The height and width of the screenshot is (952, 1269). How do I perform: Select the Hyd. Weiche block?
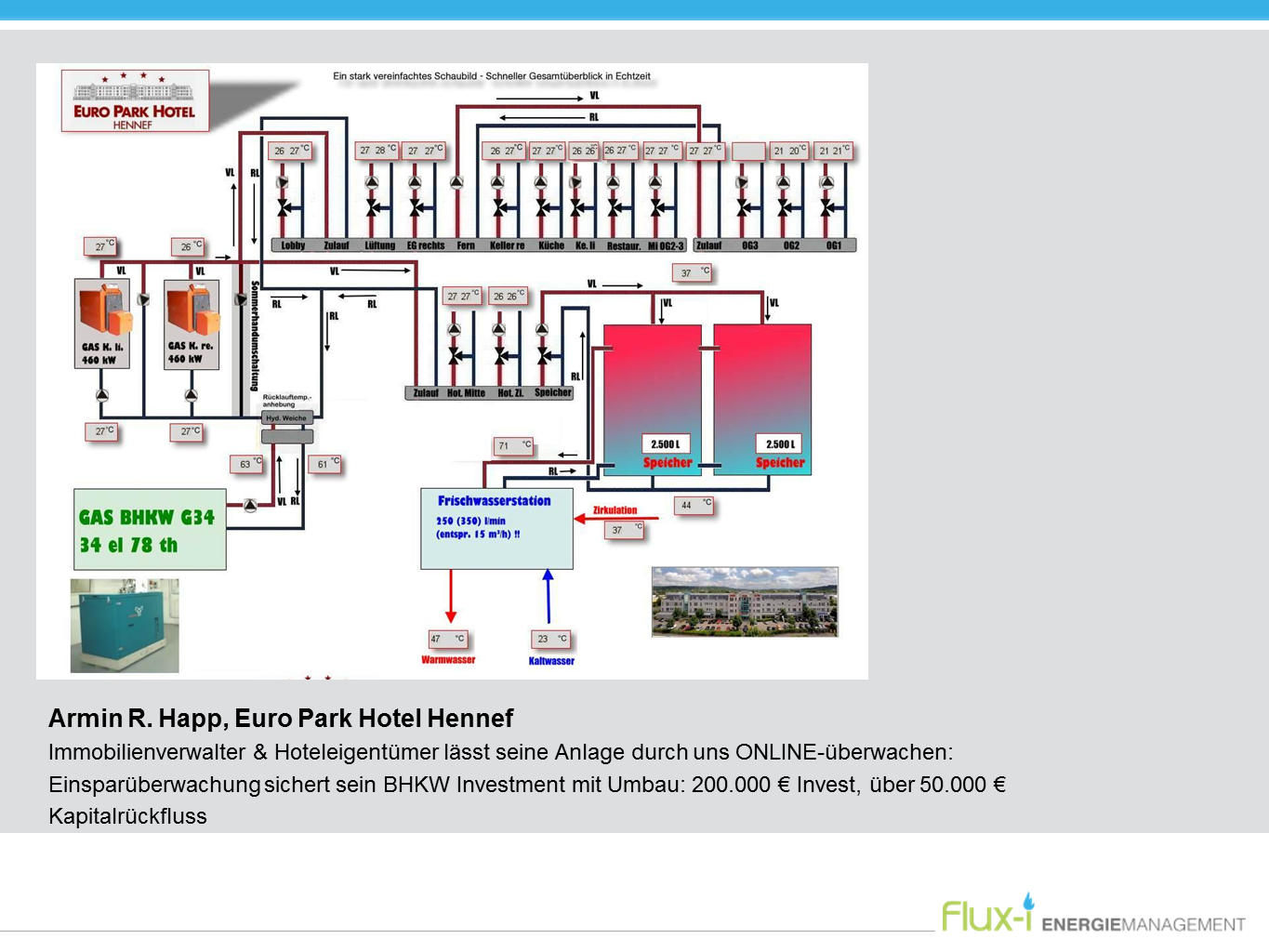[287, 418]
